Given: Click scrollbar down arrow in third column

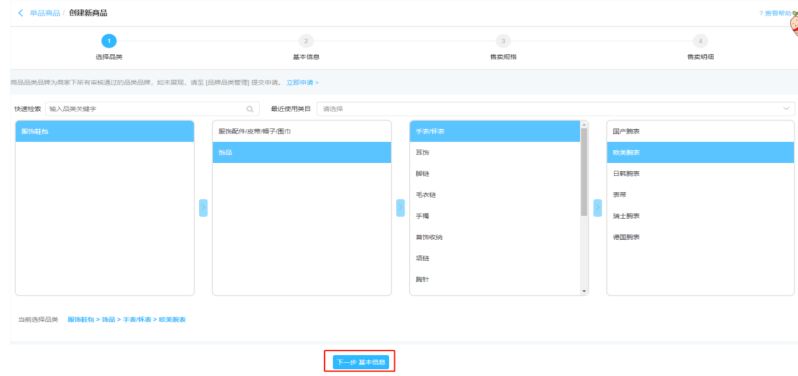Looking at the screenshot, I should coord(584,292).
